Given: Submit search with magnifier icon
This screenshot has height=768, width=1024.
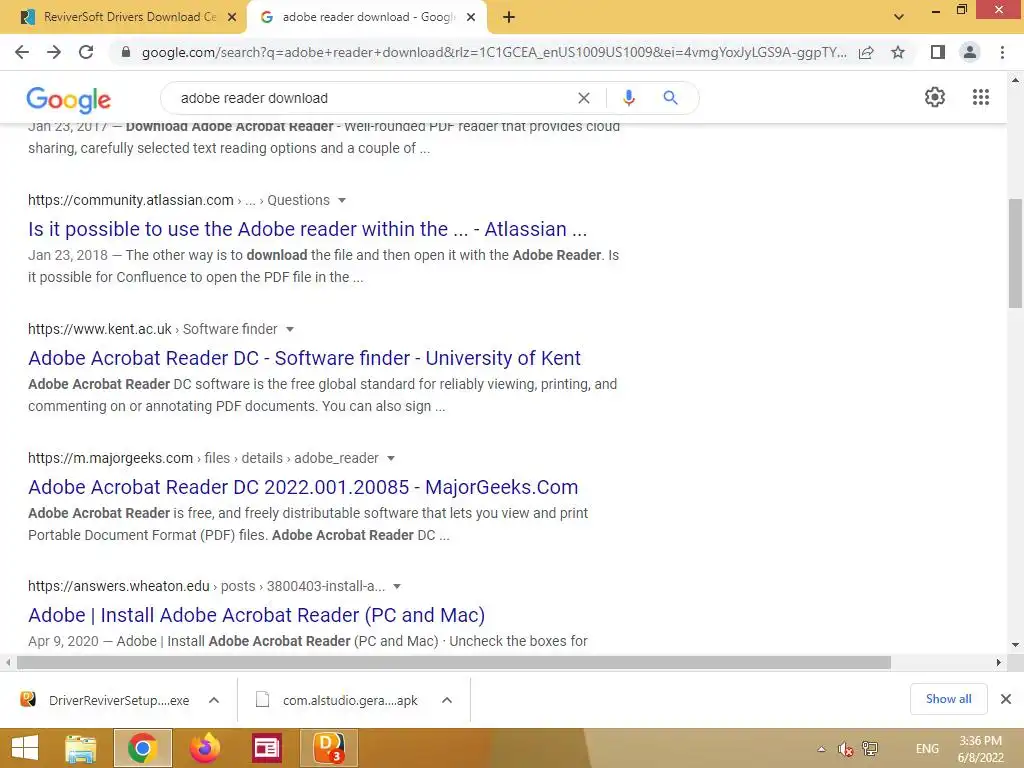Looking at the screenshot, I should click(x=670, y=98).
